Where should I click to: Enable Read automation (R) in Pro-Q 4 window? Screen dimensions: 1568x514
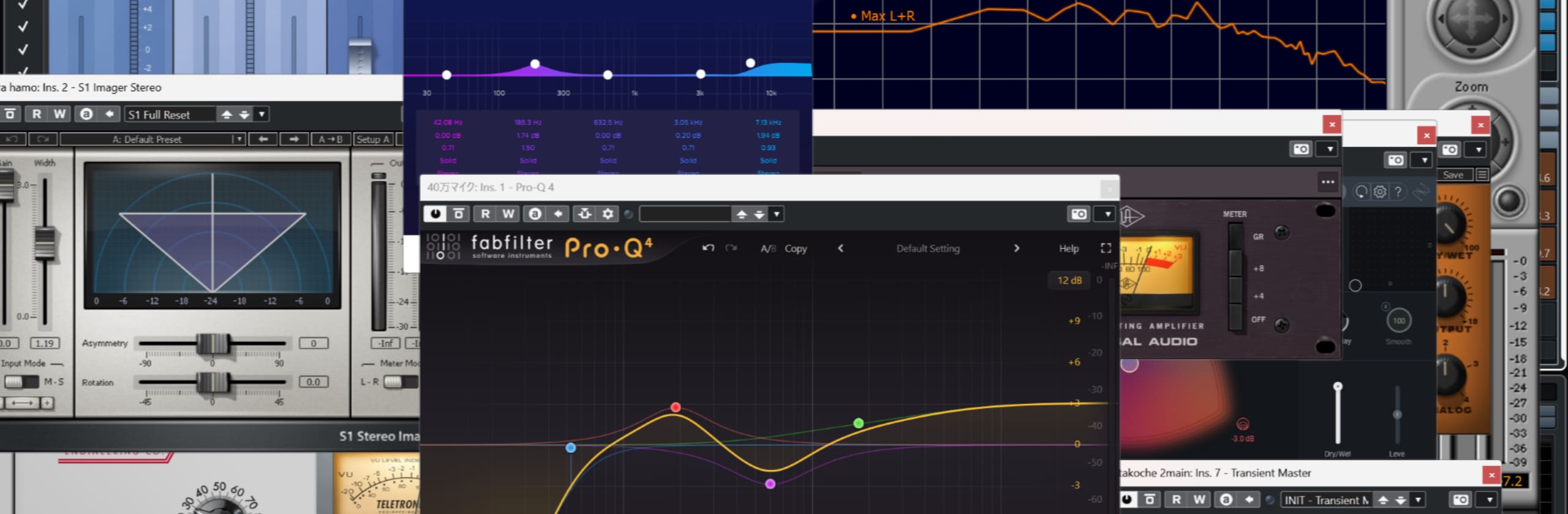tap(485, 214)
